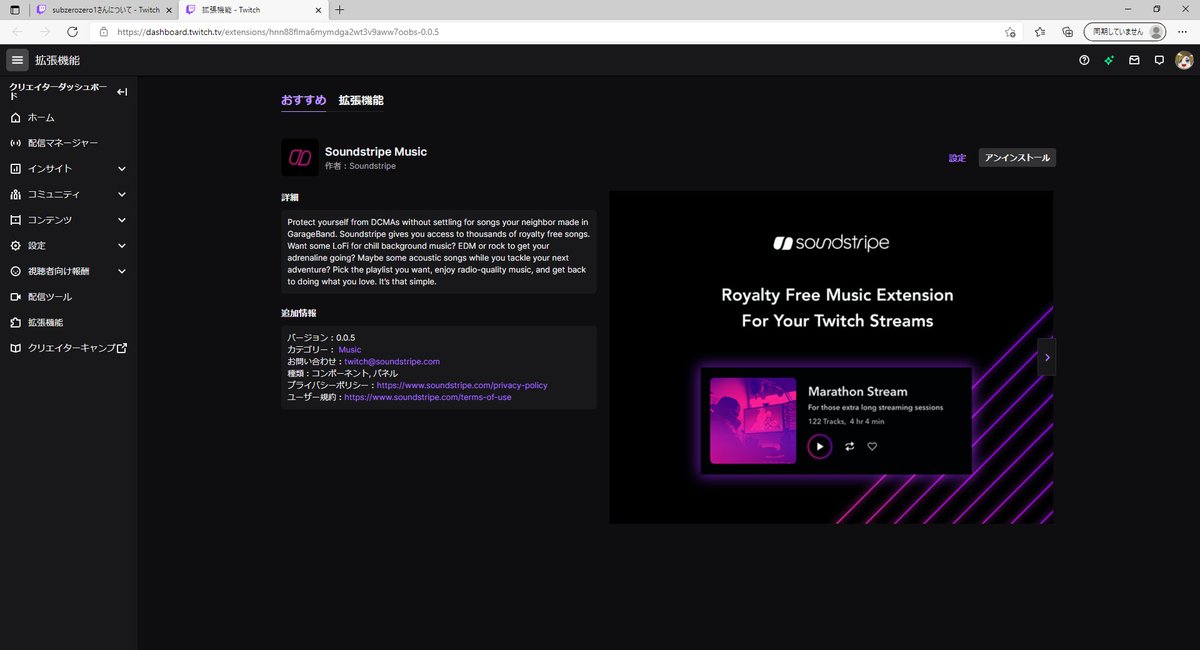Click the アンインストール button

coord(1017,158)
